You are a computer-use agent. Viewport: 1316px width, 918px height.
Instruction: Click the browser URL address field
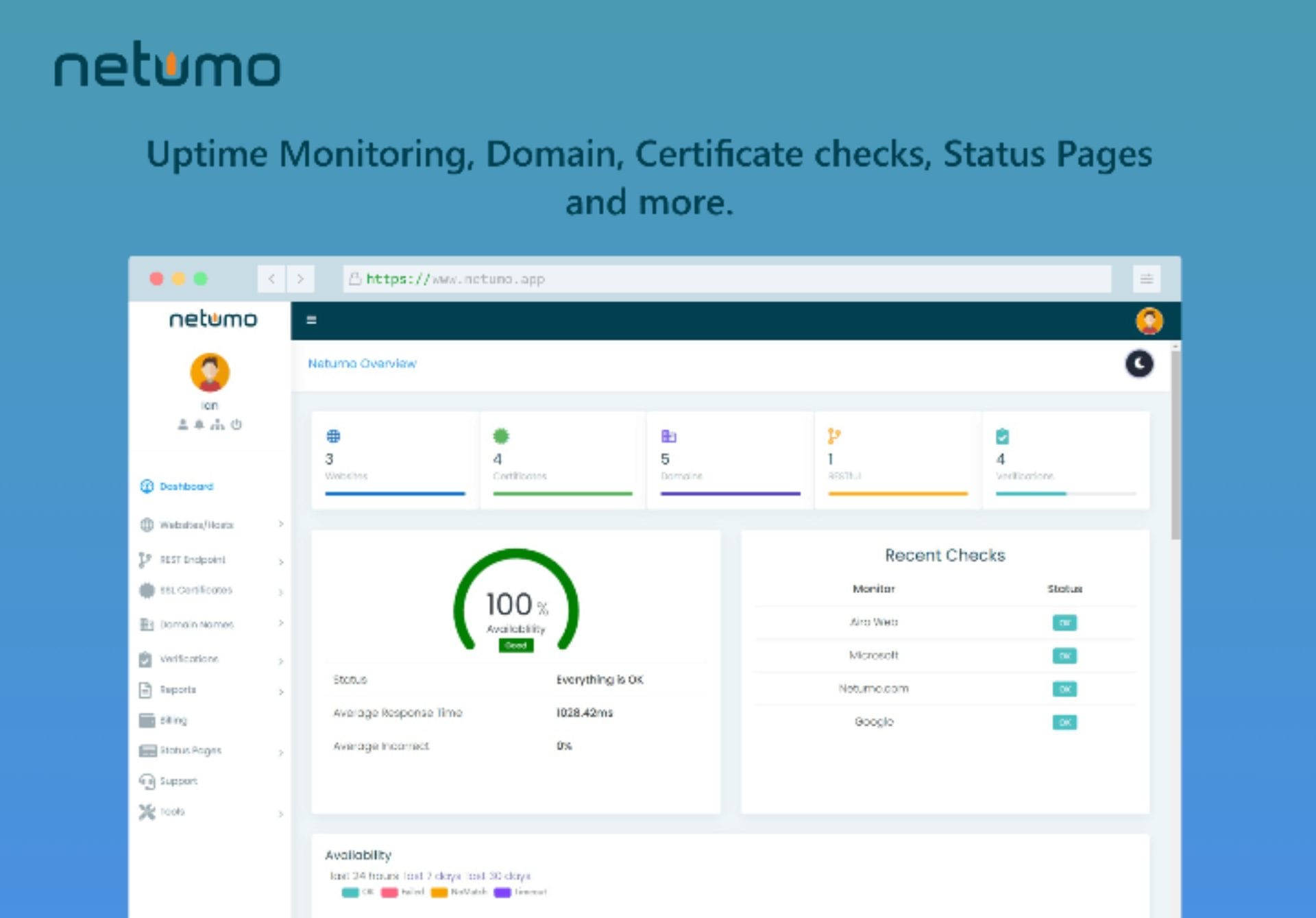[727, 279]
